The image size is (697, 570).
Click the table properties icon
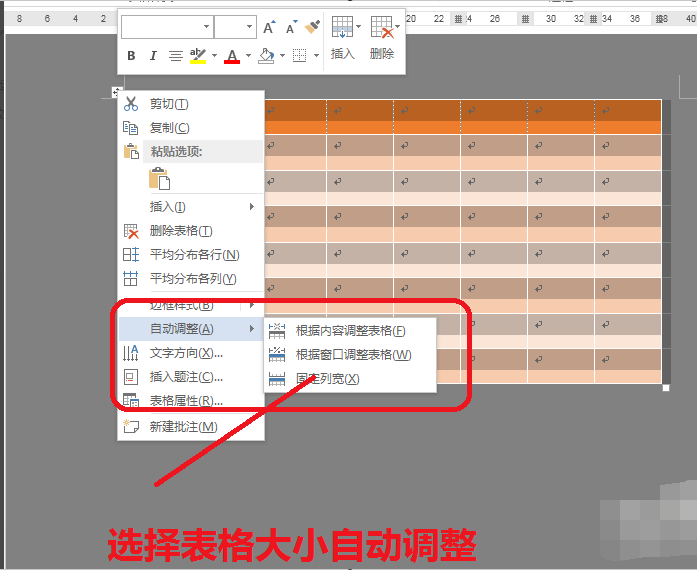point(131,401)
